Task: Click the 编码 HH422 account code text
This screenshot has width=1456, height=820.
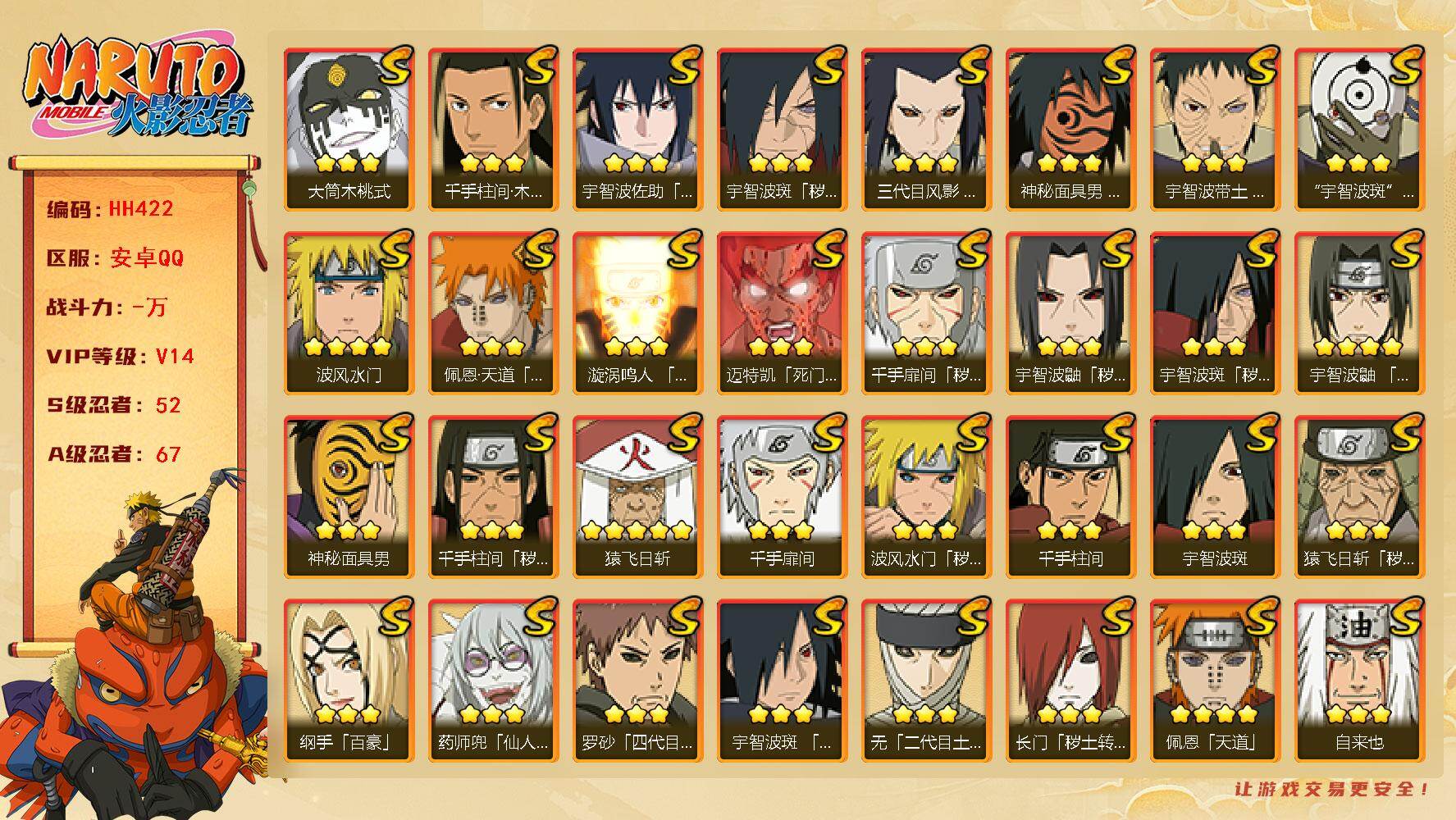Action: [110, 209]
